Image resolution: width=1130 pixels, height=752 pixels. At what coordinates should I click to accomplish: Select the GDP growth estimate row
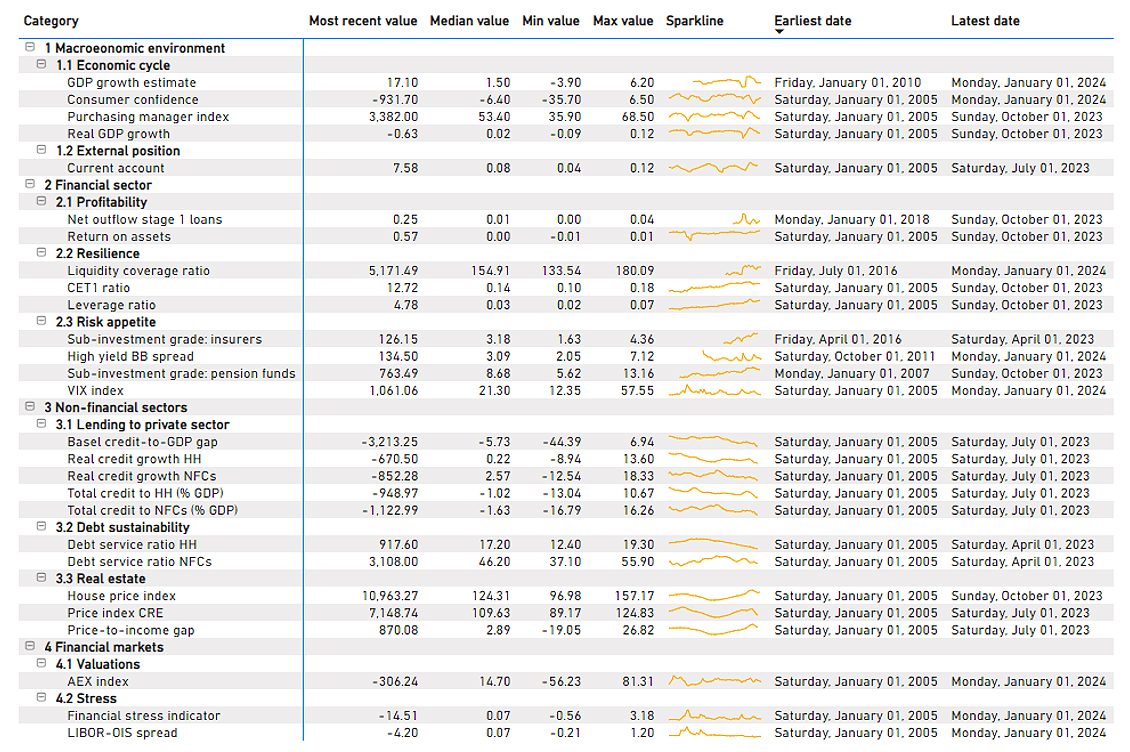click(x=566, y=82)
